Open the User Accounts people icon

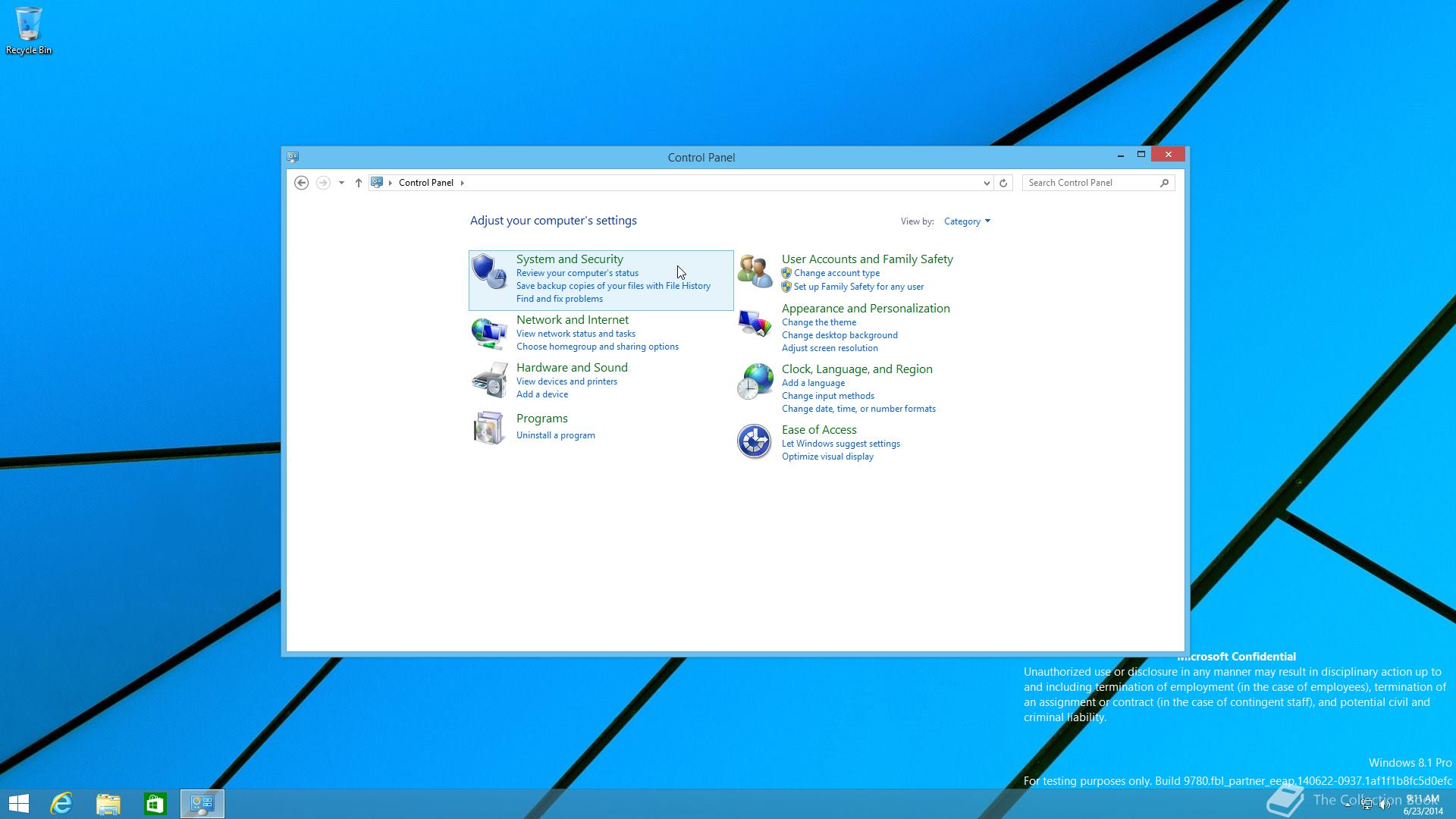click(x=755, y=271)
